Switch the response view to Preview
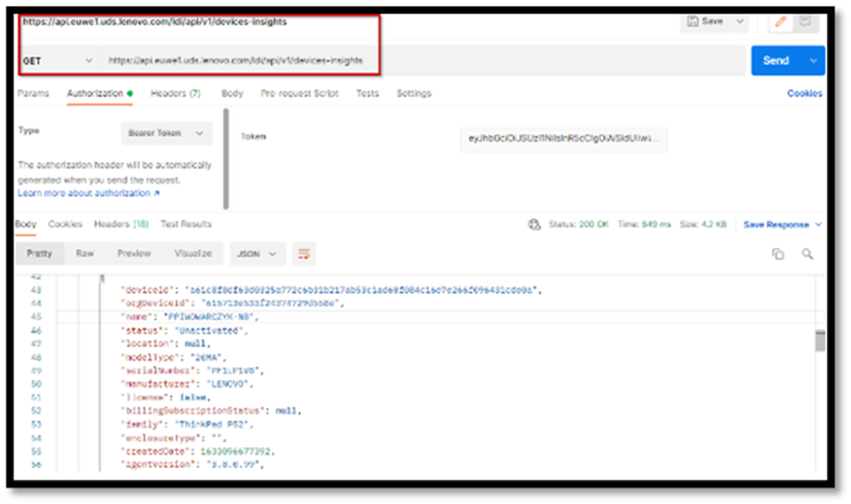This screenshot has width=851, height=504. [x=133, y=253]
